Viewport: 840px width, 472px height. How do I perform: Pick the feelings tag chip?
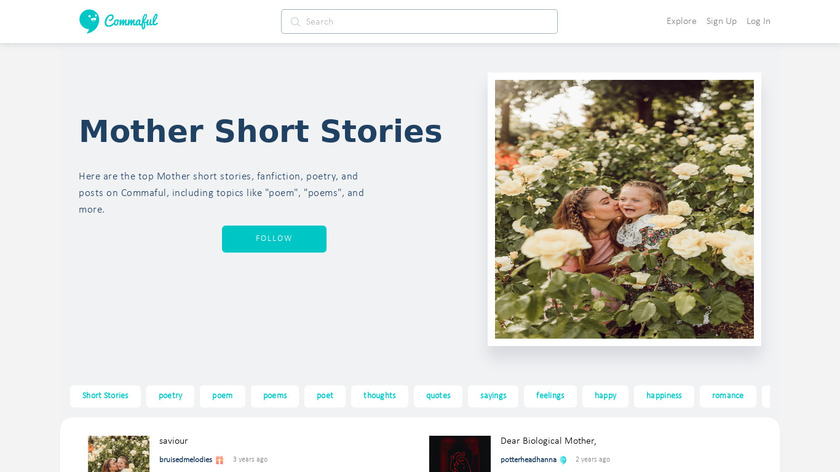pos(550,396)
